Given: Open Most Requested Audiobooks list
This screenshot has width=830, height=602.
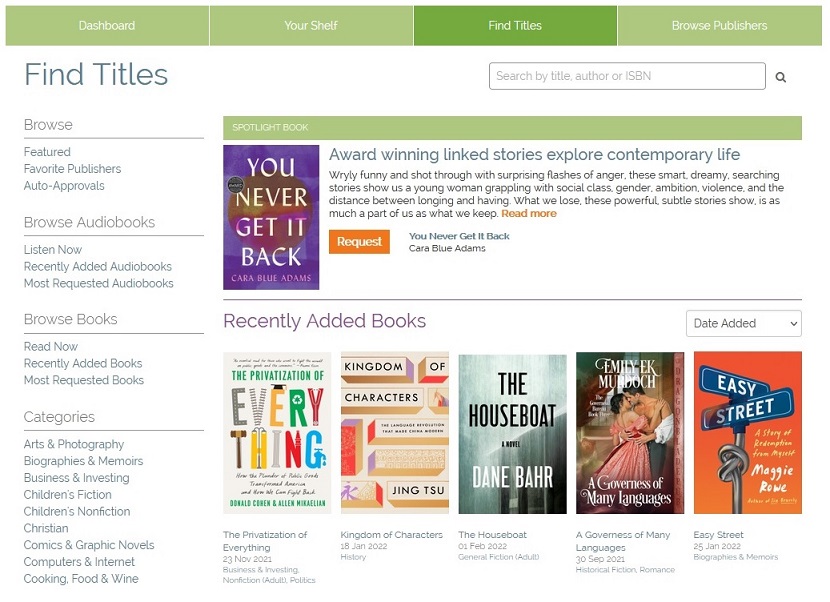Looking at the screenshot, I should tap(98, 283).
